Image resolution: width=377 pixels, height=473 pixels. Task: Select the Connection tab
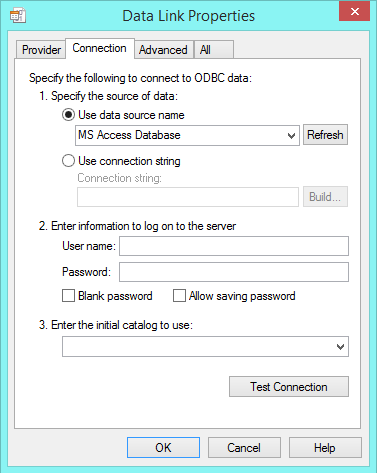(100, 48)
